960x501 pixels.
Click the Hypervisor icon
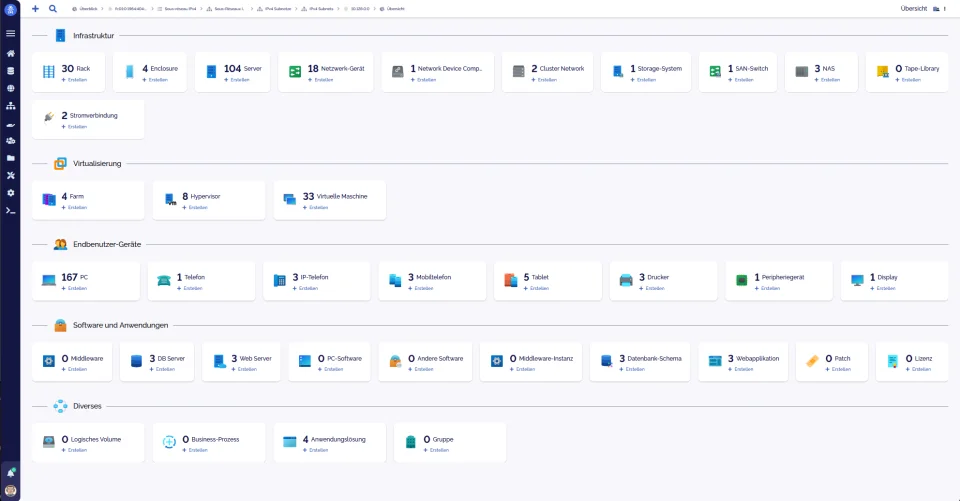[170, 199]
